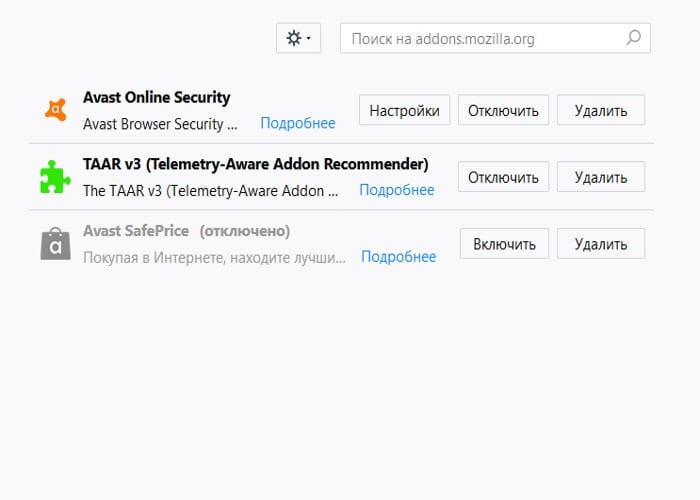Open Подробнее link for Avast Online Security

click(x=298, y=124)
